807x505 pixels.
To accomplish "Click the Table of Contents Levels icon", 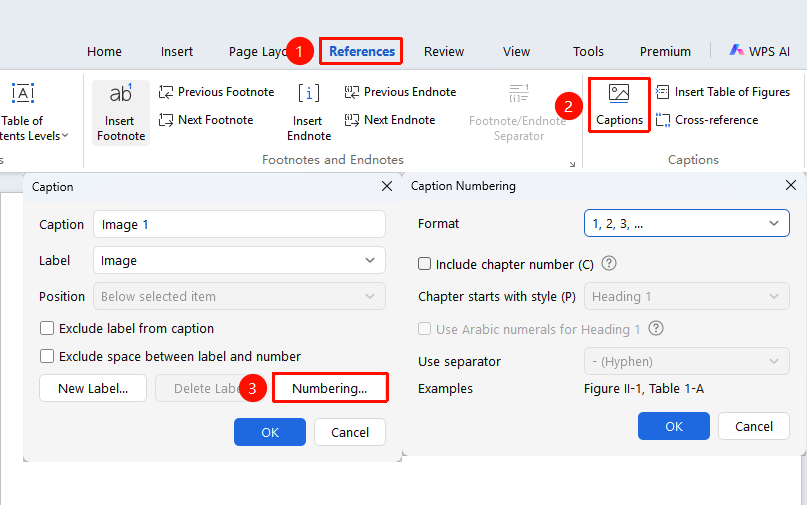I will point(23,93).
